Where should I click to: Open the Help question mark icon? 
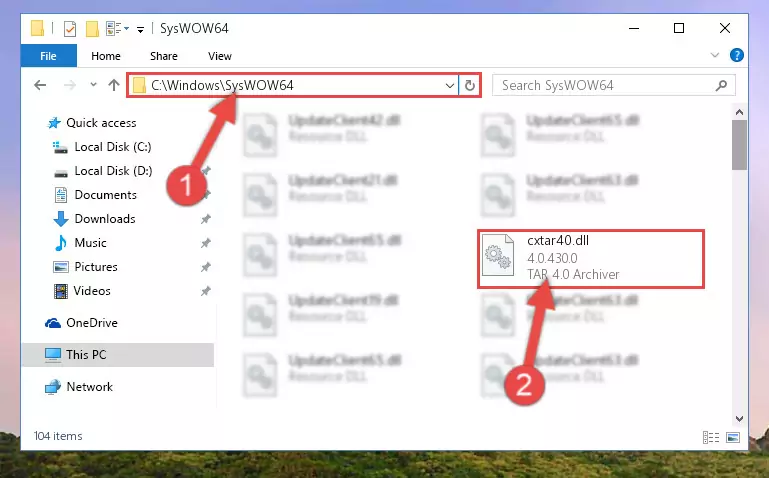[736, 55]
